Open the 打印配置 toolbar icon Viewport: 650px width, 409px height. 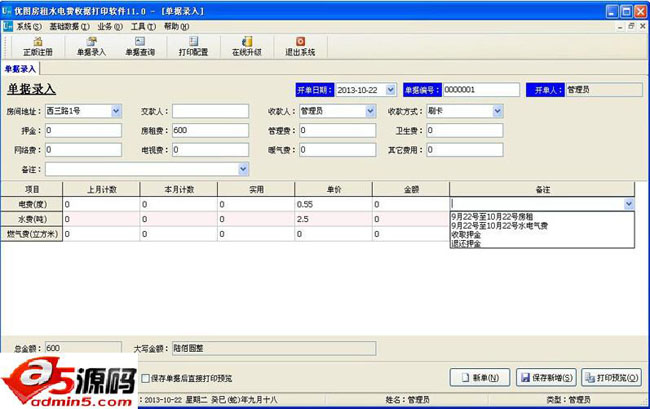click(x=193, y=46)
